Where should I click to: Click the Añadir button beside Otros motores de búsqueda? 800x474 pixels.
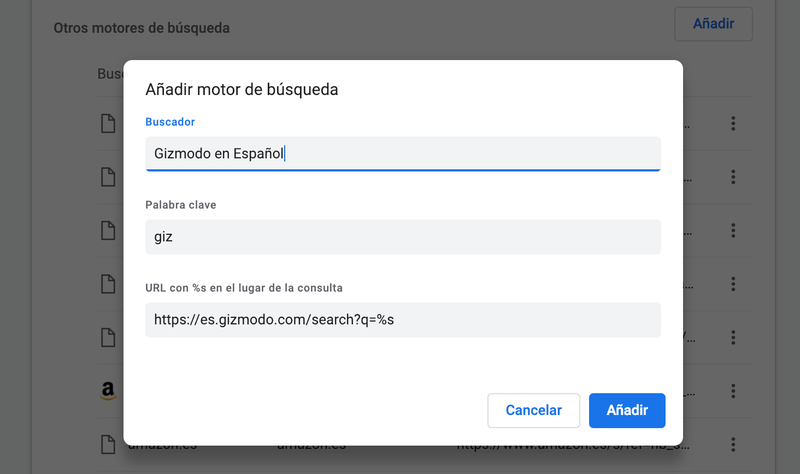click(x=713, y=24)
